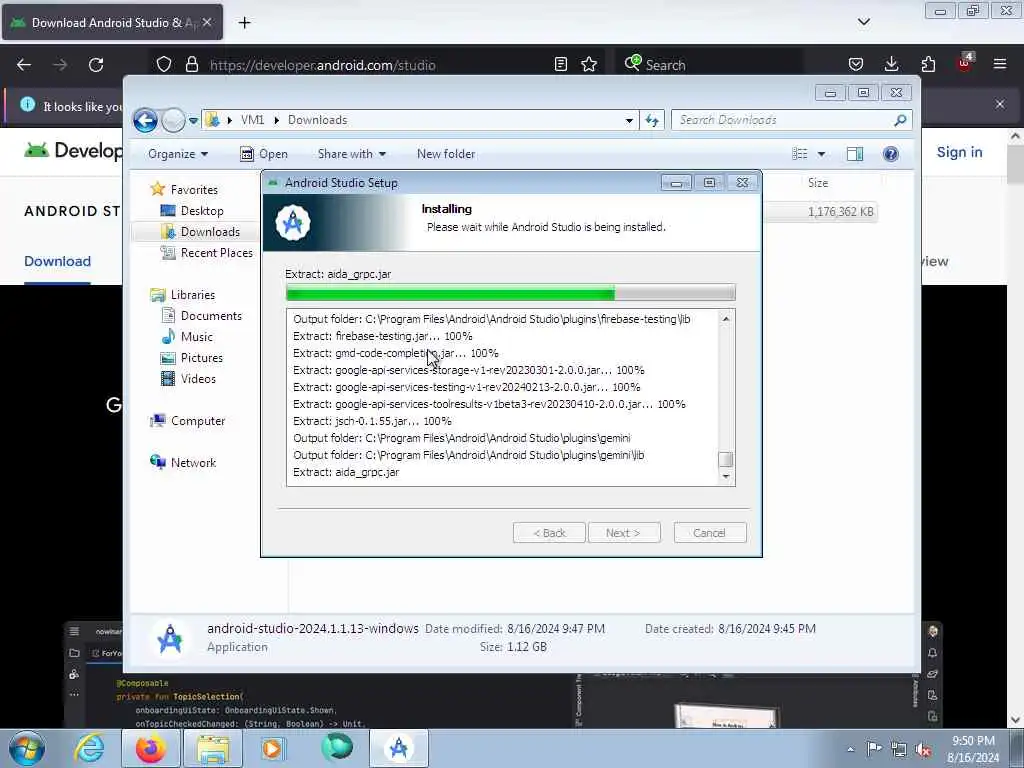This screenshot has height=768, width=1024.
Task: Click the site padlock icon in Firefox
Action: coord(191,64)
